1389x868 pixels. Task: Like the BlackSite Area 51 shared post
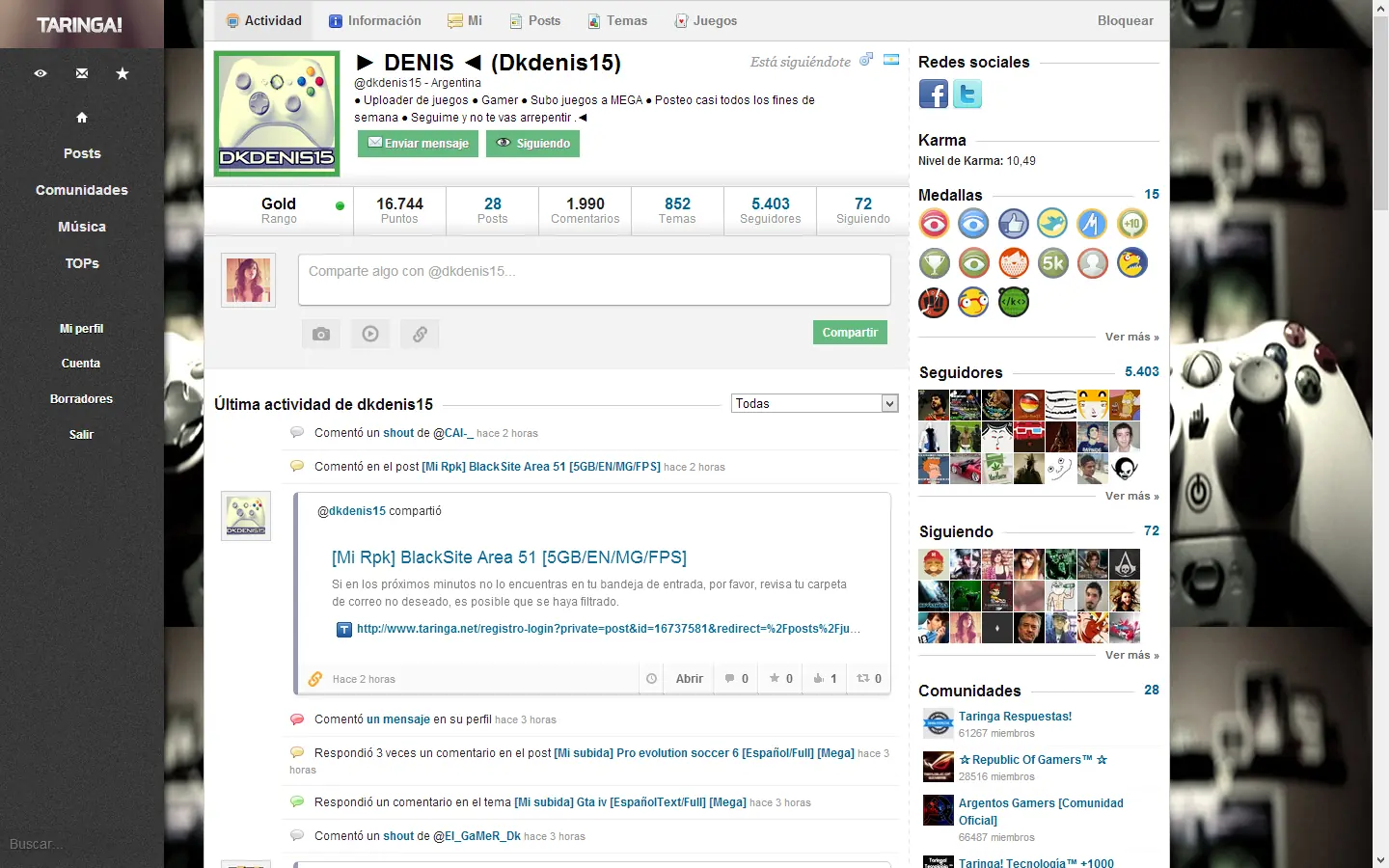click(825, 679)
